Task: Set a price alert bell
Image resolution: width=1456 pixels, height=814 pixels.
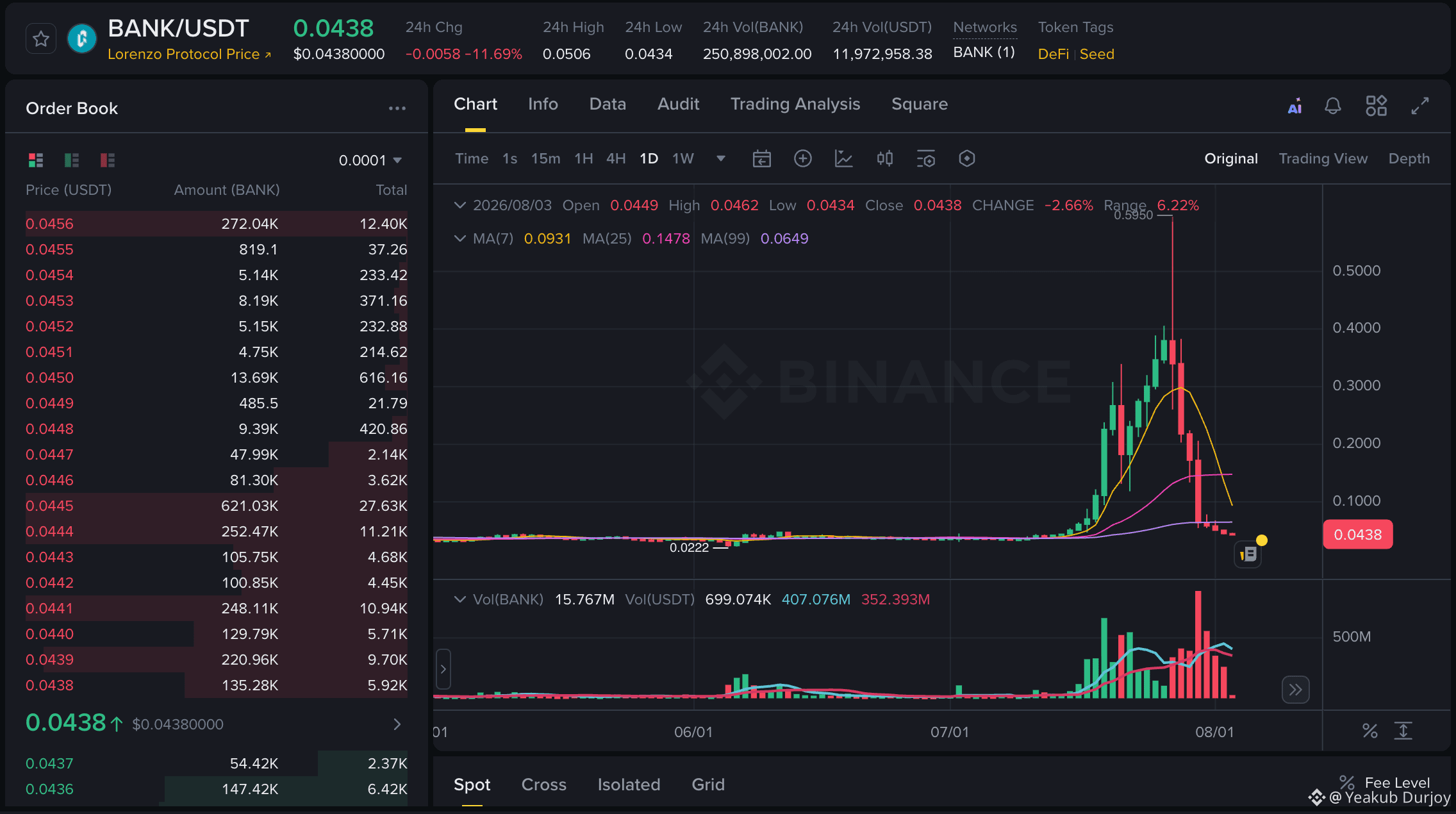Action: click(1333, 106)
